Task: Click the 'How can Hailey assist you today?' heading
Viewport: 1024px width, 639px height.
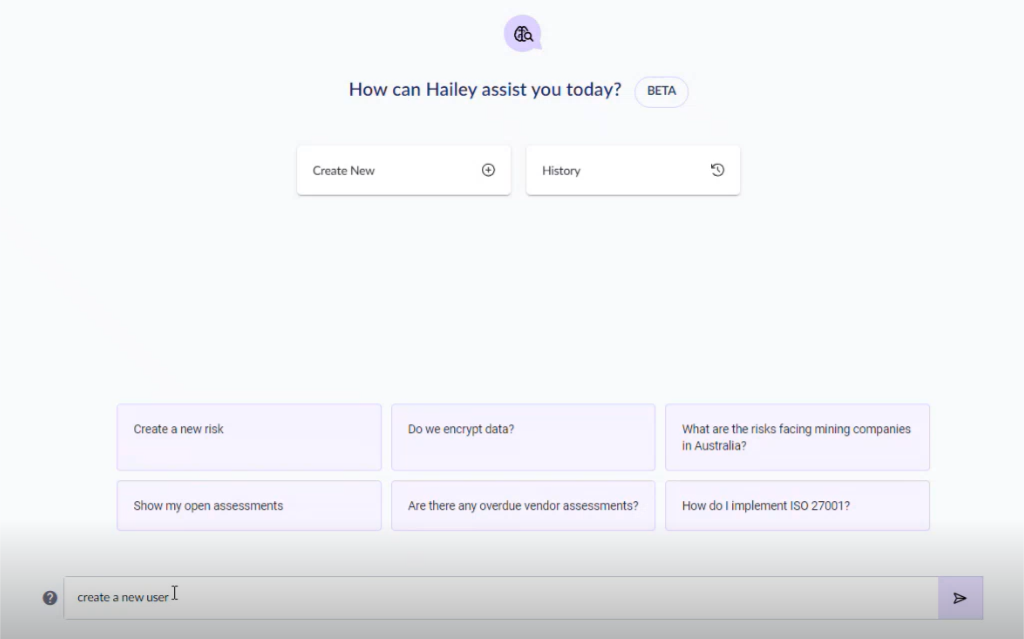Action: click(x=484, y=90)
